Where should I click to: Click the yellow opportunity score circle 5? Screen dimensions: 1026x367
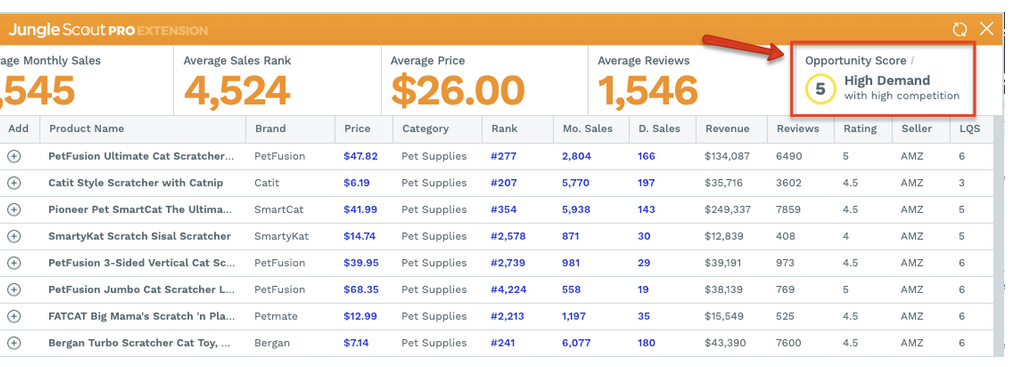click(x=820, y=89)
